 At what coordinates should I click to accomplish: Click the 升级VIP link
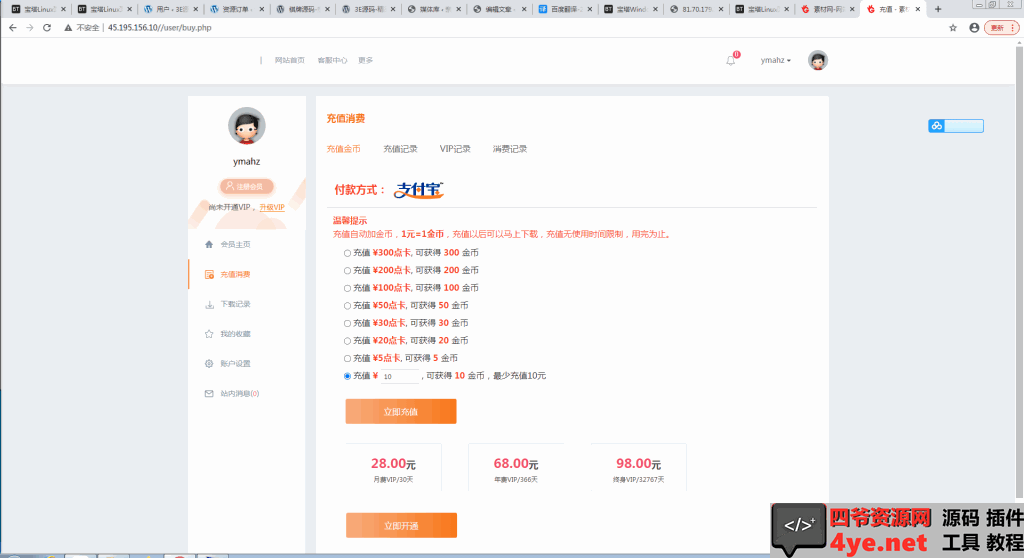point(272,207)
